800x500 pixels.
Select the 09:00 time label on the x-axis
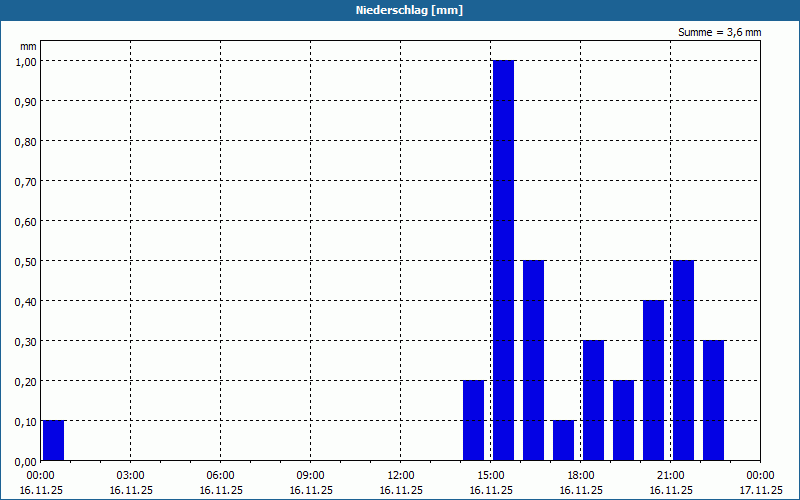click(x=311, y=476)
